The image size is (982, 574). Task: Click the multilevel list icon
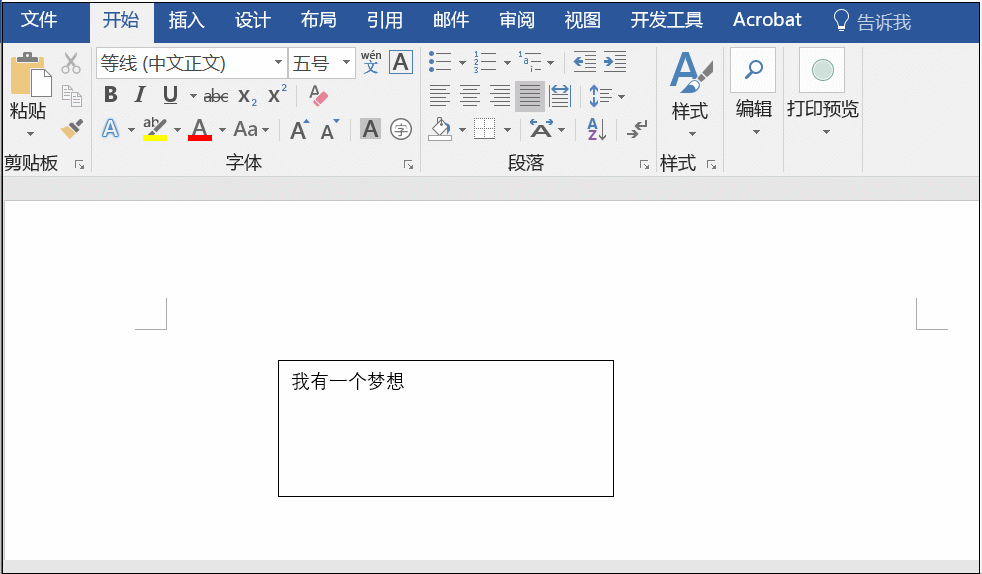530,62
